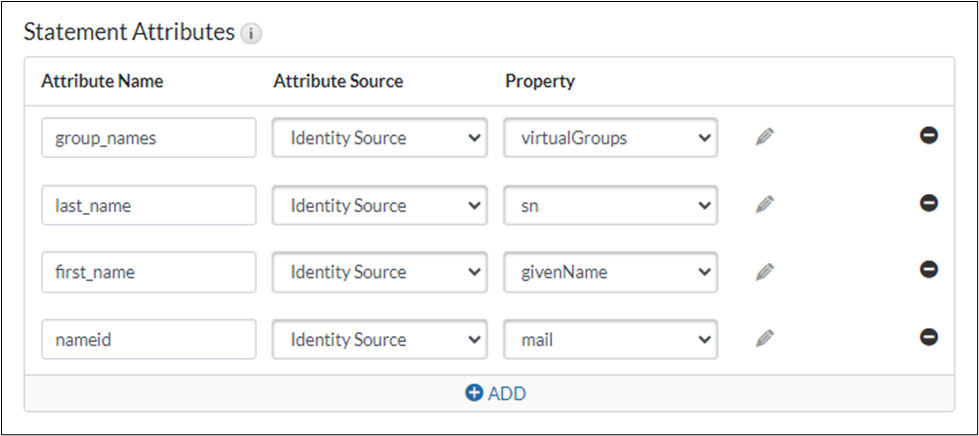979x436 pixels.
Task: Open the givenName property dropdown
Action: click(610, 272)
